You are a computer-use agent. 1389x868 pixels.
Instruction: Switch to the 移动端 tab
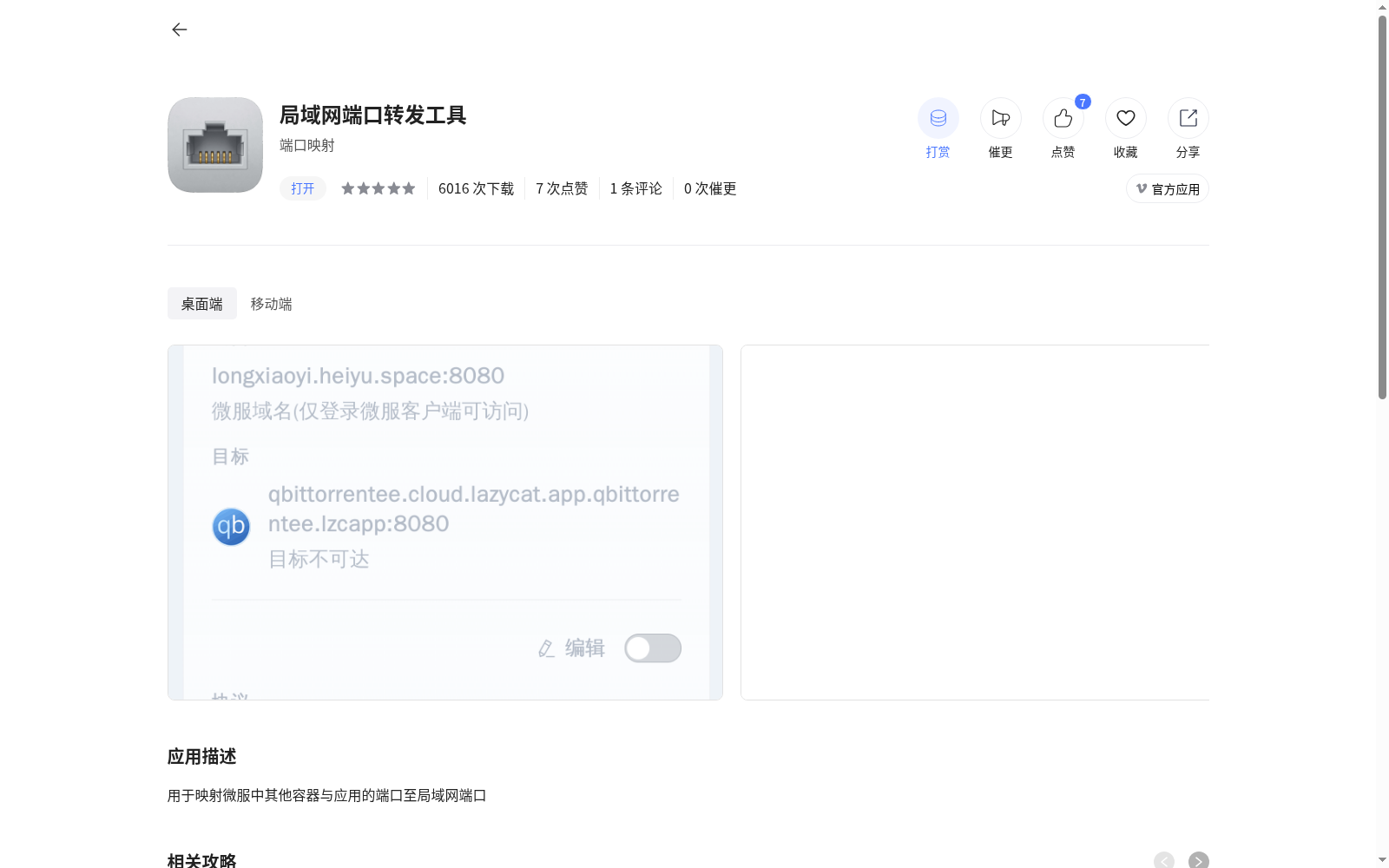click(272, 304)
